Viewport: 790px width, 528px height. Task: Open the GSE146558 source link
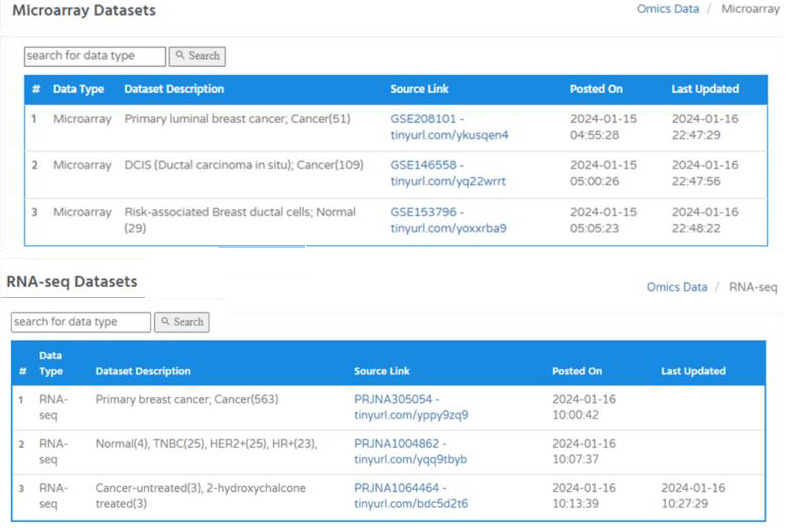click(448, 173)
